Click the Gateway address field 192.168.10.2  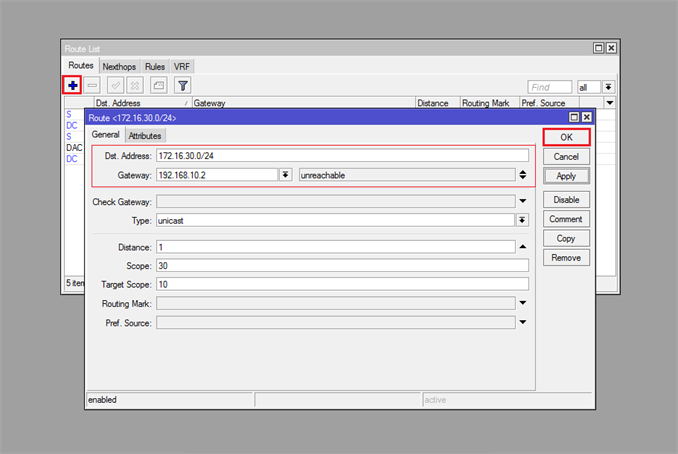pos(217,175)
